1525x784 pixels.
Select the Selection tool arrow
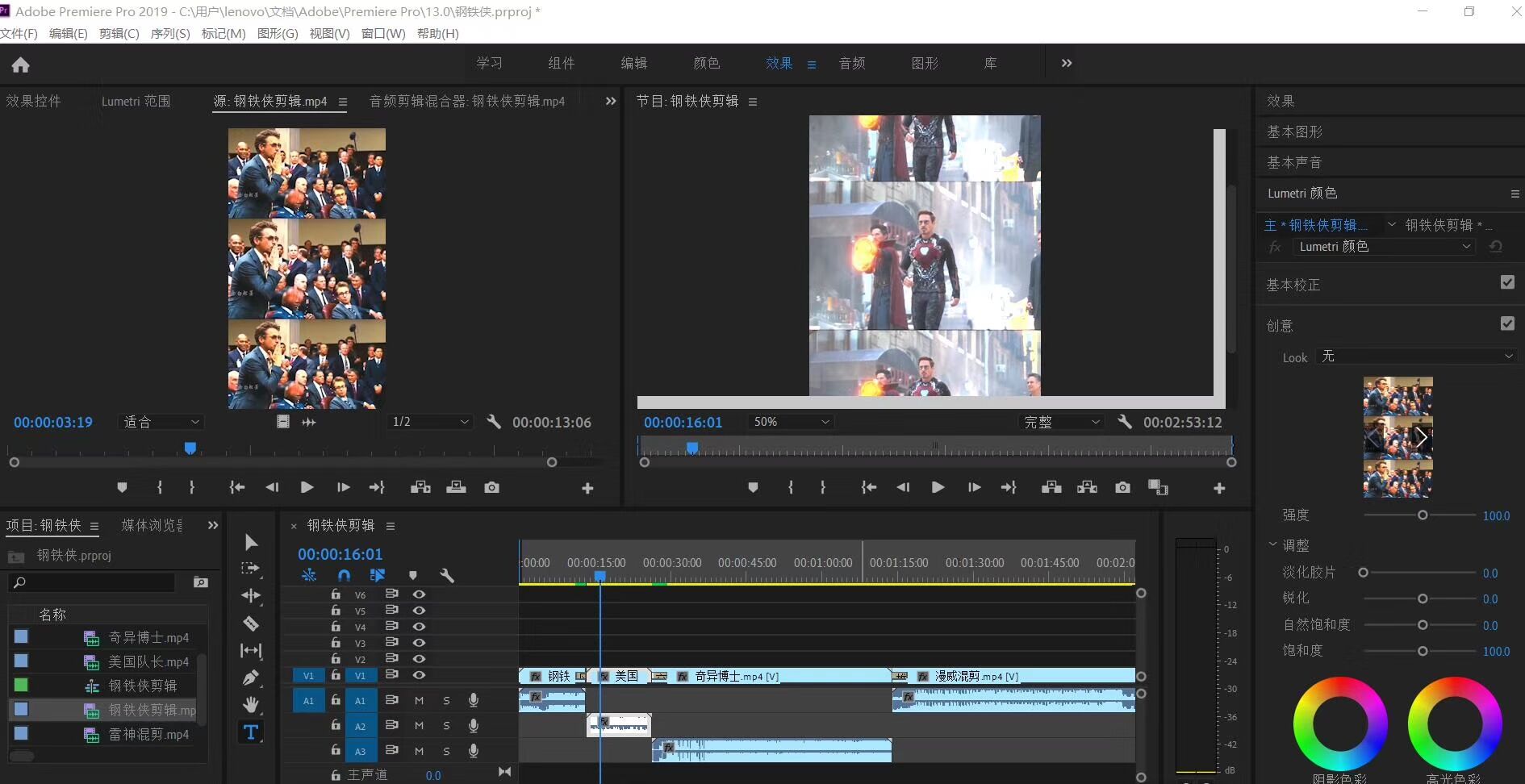tap(251, 542)
